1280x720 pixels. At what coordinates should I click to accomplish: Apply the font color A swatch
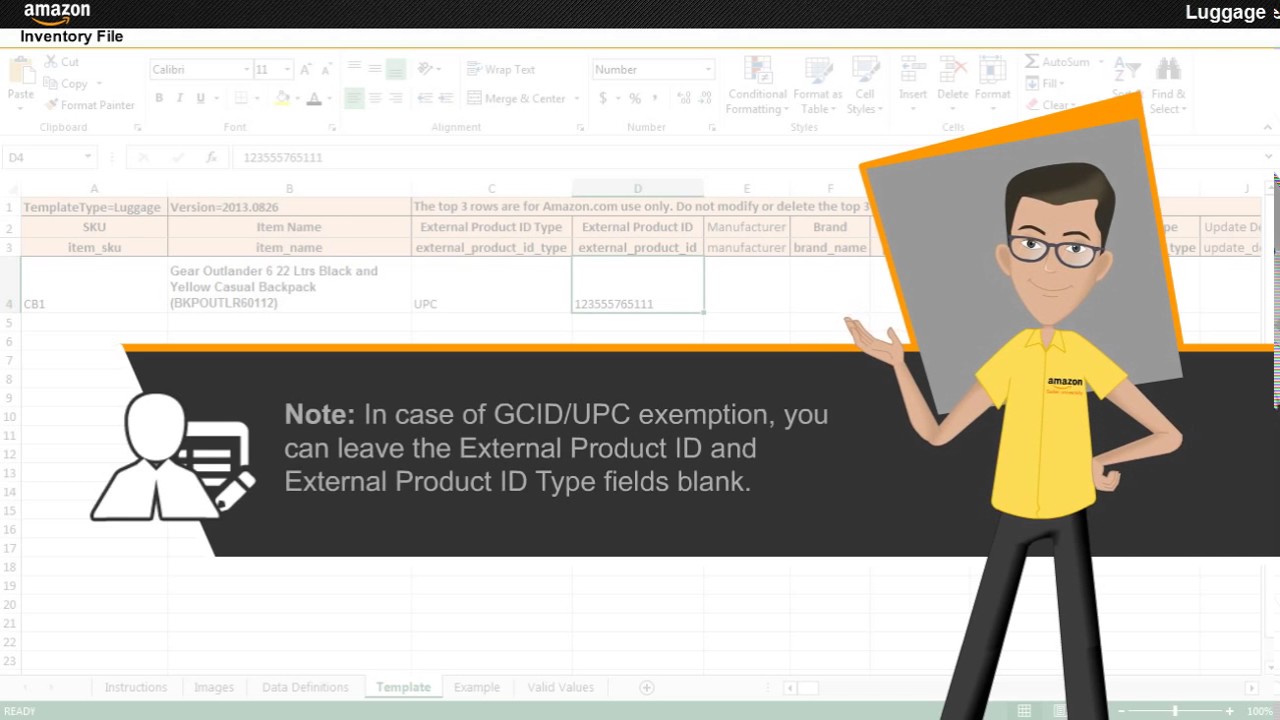(314, 98)
